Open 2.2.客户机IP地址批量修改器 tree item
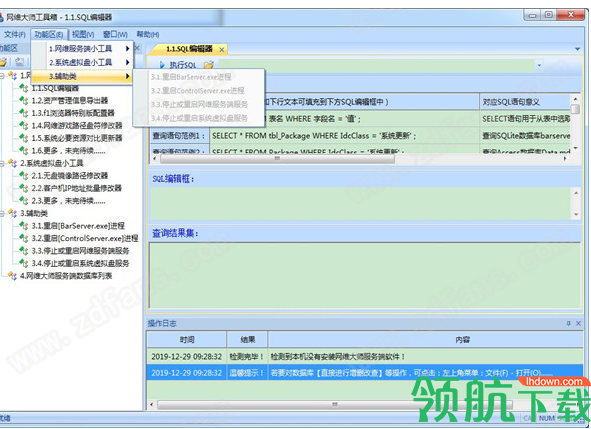 pyautogui.click(x=77, y=188)
